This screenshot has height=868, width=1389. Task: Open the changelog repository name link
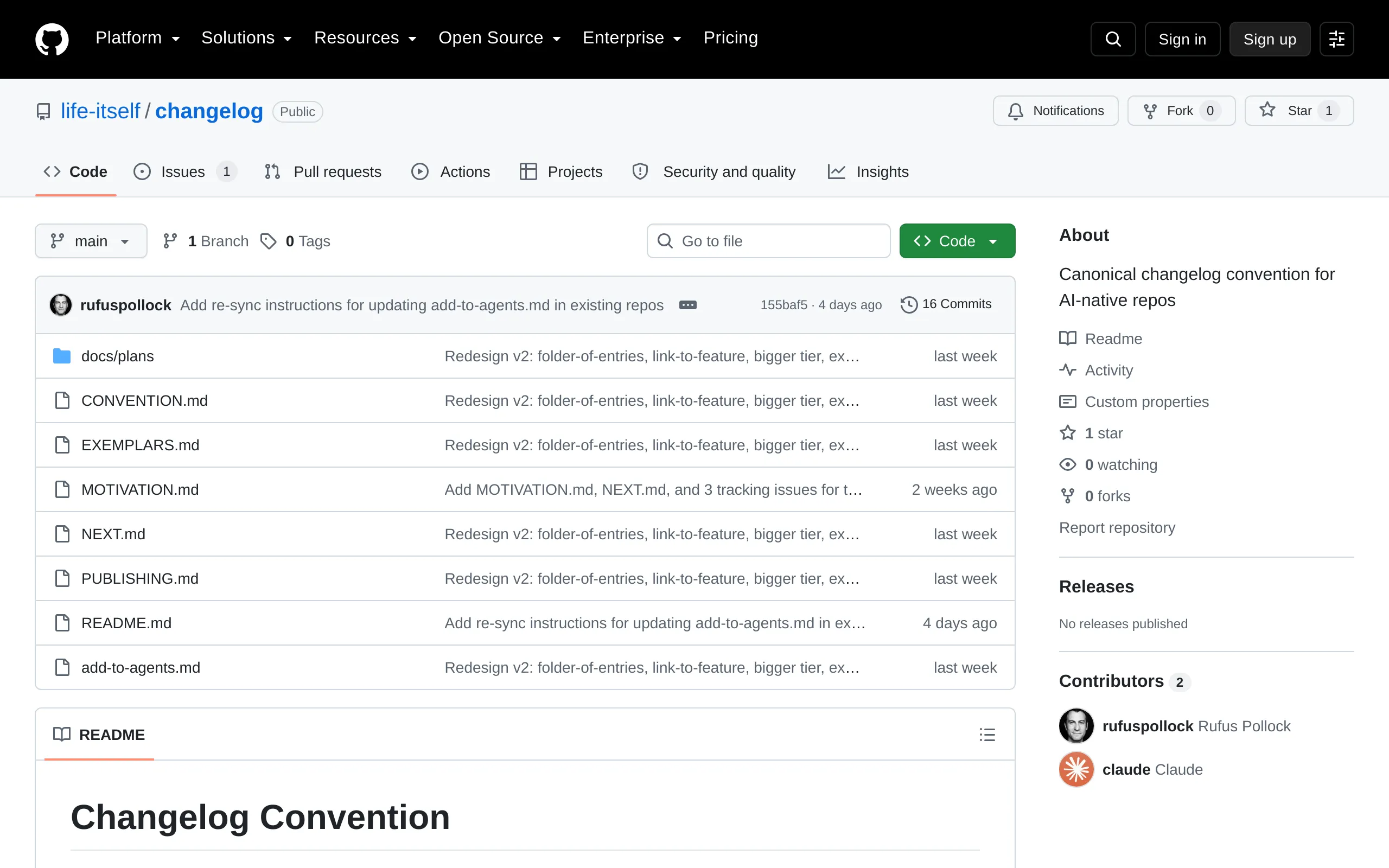[209, 111]
